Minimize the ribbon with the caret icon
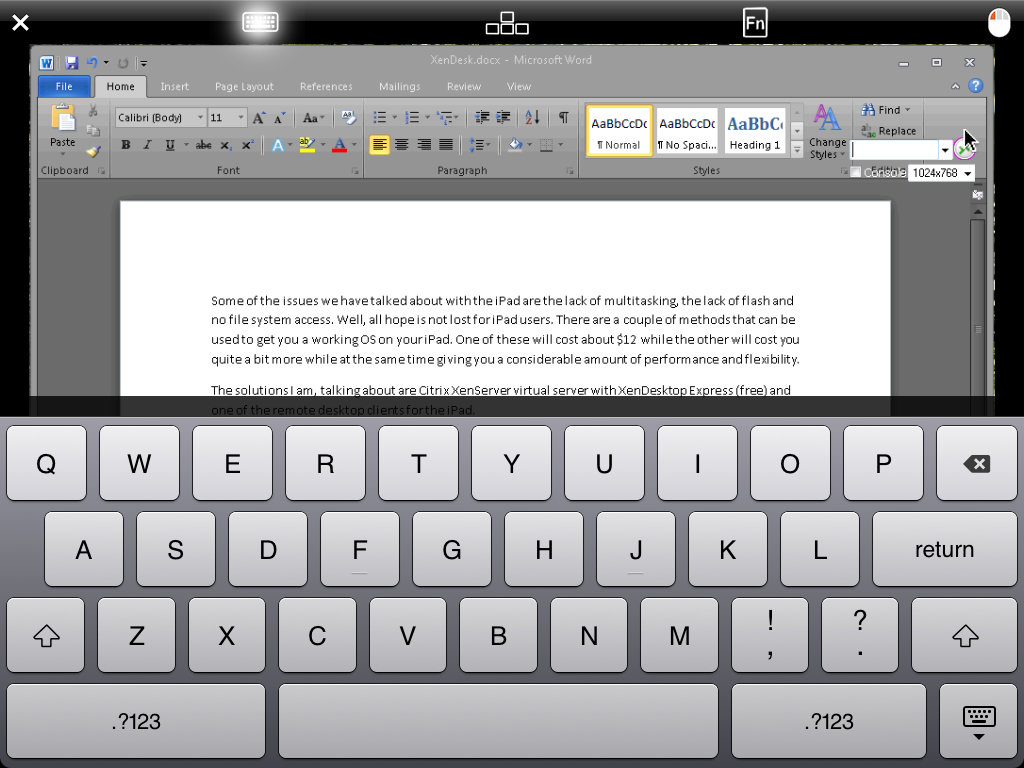The width and height of the screenshot is (1024, 768). click(955, 86)
